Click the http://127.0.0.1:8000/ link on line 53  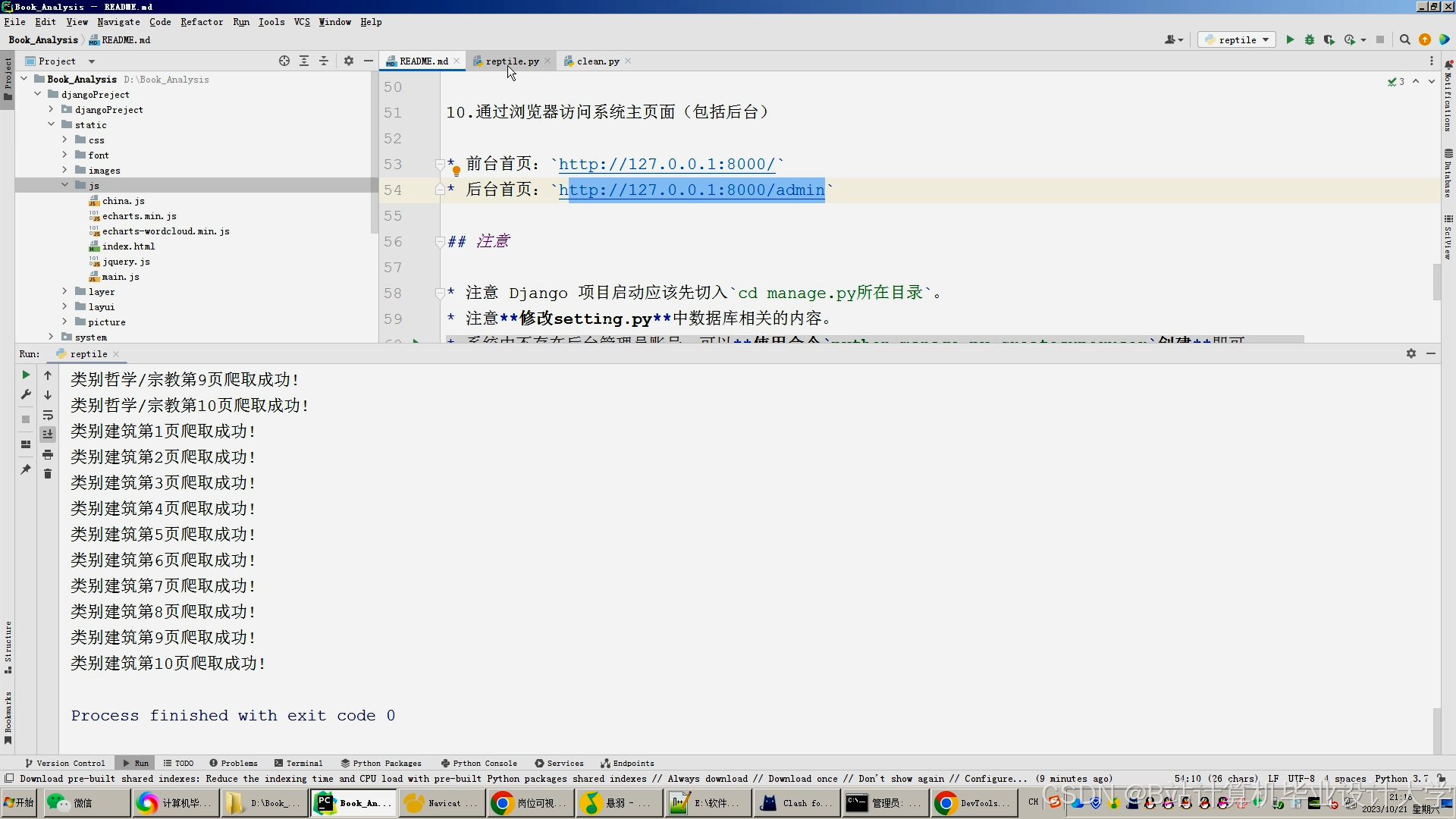(667, 165)
